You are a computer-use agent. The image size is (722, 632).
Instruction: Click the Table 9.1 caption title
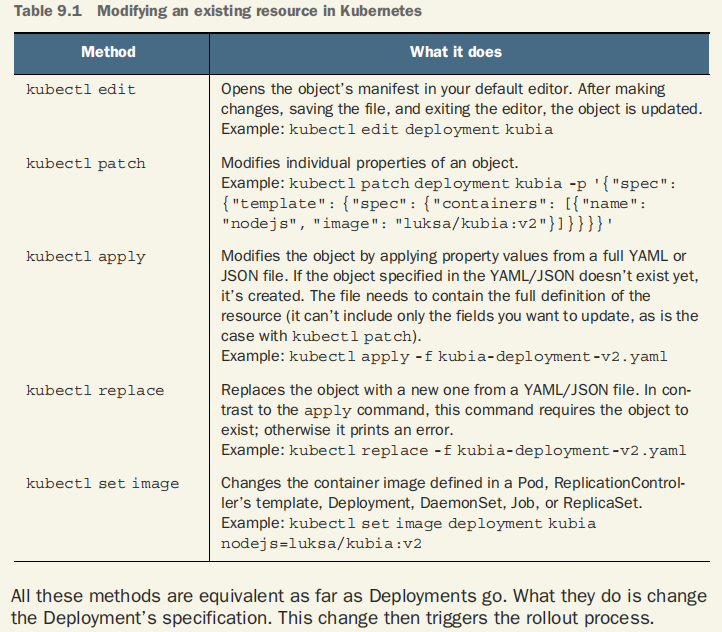[212, 12]
